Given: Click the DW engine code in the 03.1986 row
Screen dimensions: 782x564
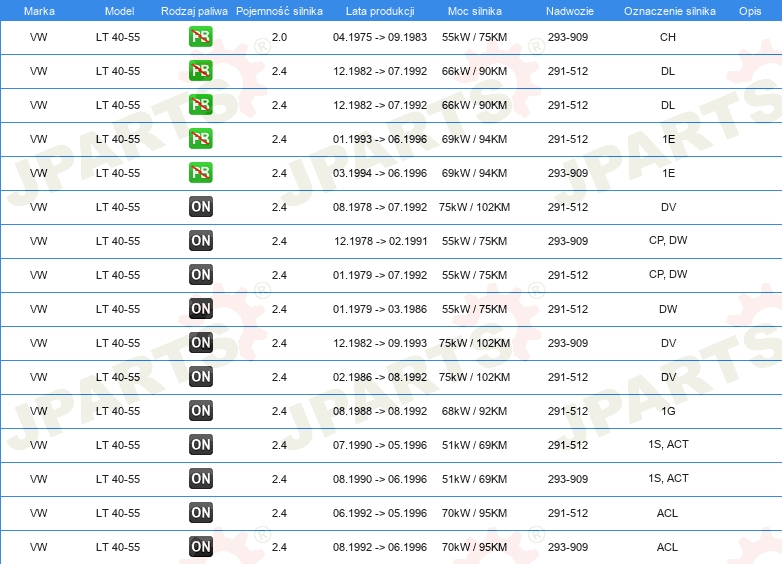Looking at the screenshot, I should pyautogui.click(x=668, y=309).
